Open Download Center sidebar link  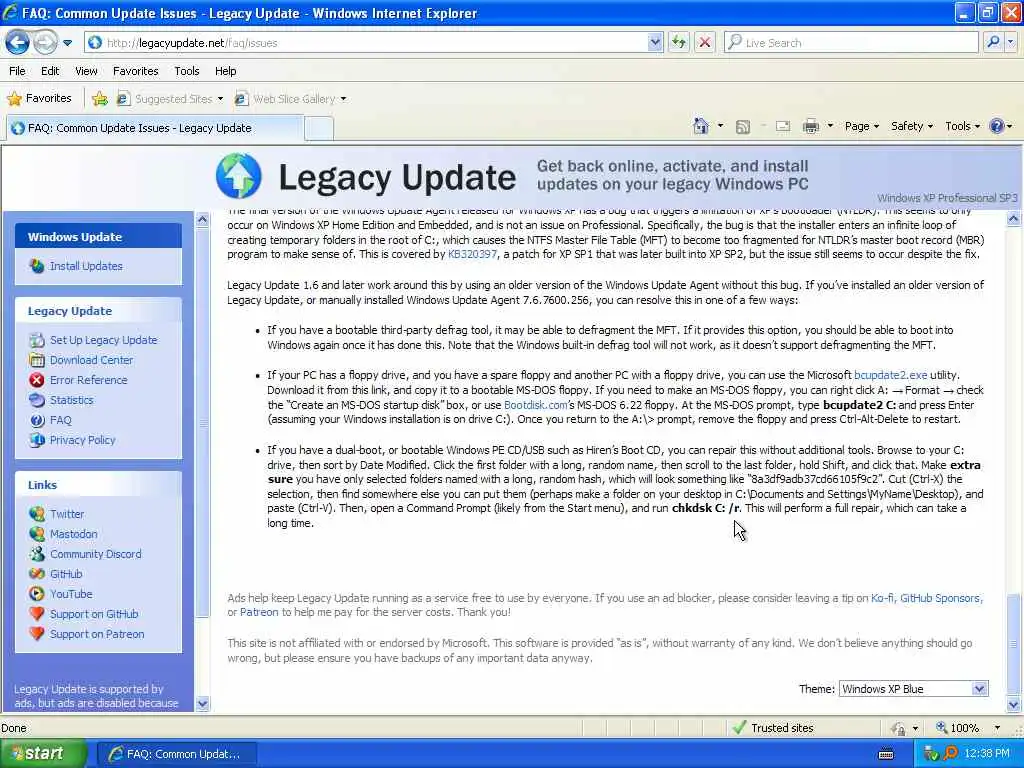91,360
